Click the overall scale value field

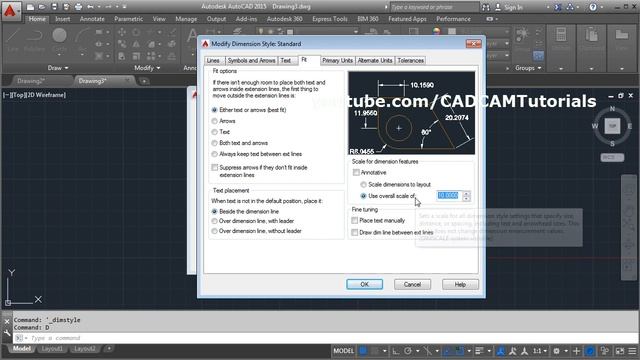click(x=449, y=196)
